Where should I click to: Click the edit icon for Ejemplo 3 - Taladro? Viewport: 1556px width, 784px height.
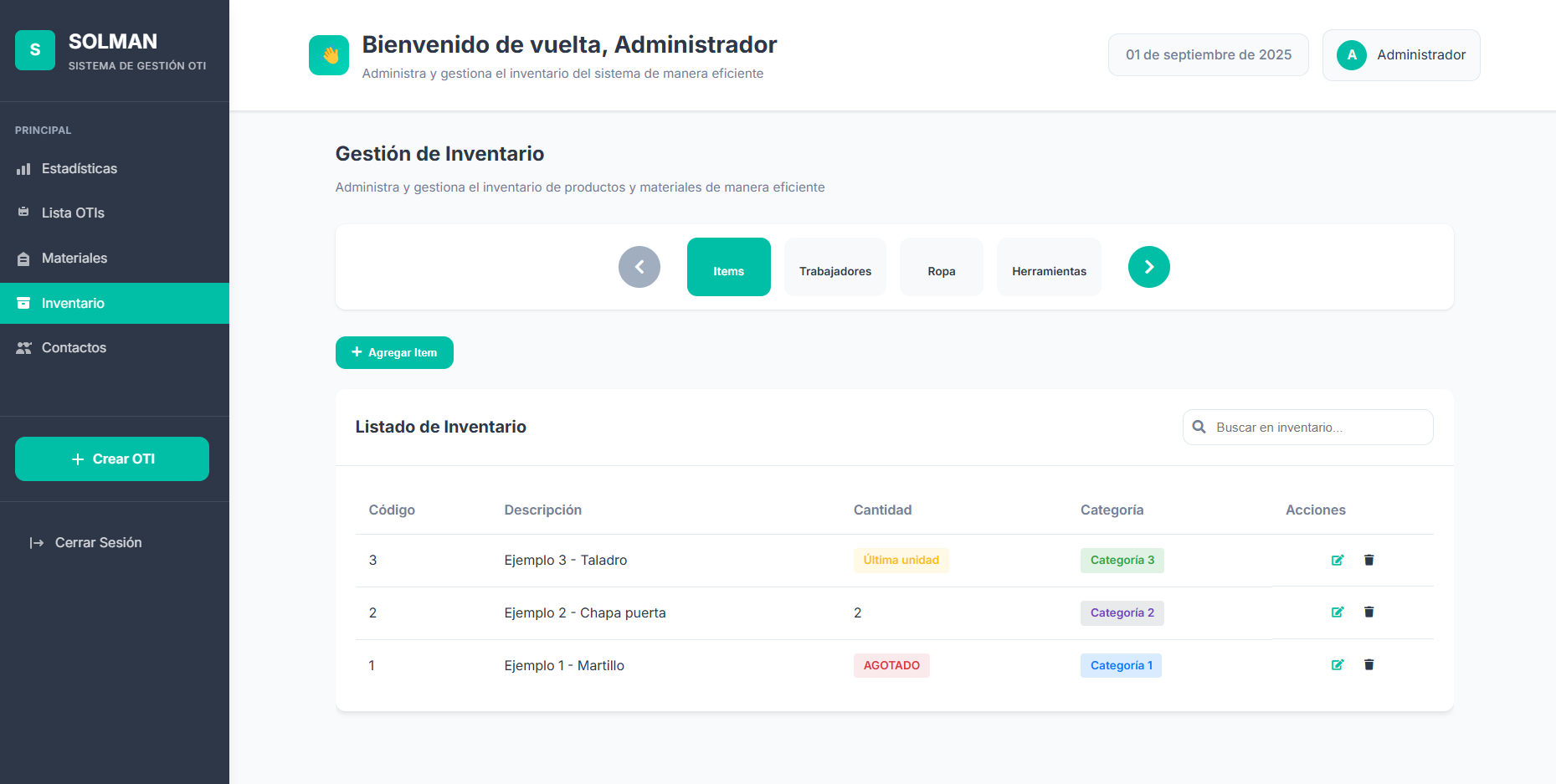click(x=1337, y=560)
